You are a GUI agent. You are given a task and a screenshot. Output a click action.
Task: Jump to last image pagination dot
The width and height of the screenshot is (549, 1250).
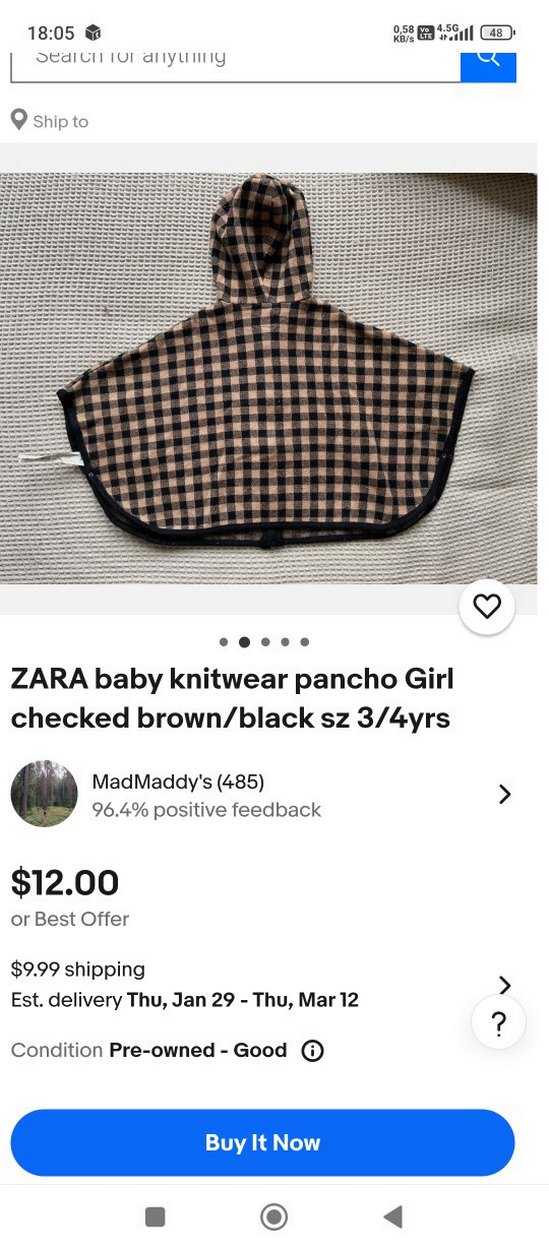point(305,642)
